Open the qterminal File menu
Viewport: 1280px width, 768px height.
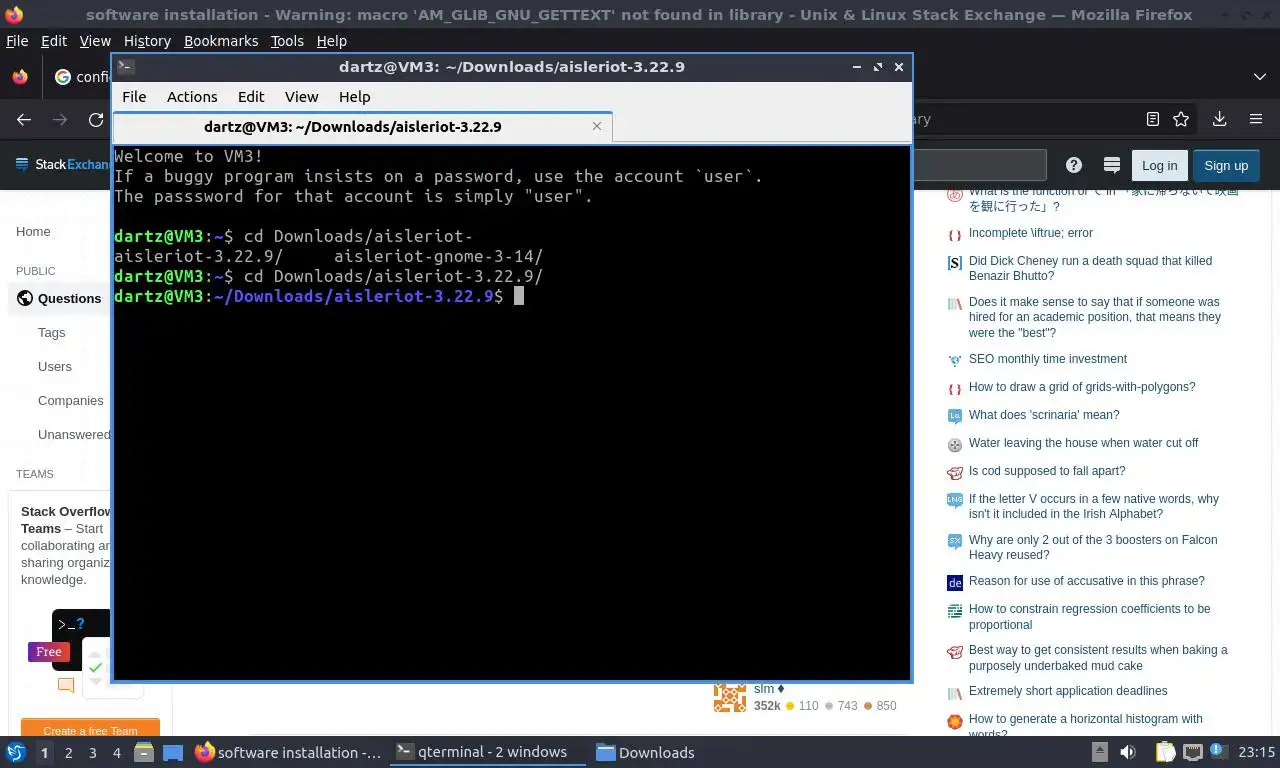[x=134, y=97]
